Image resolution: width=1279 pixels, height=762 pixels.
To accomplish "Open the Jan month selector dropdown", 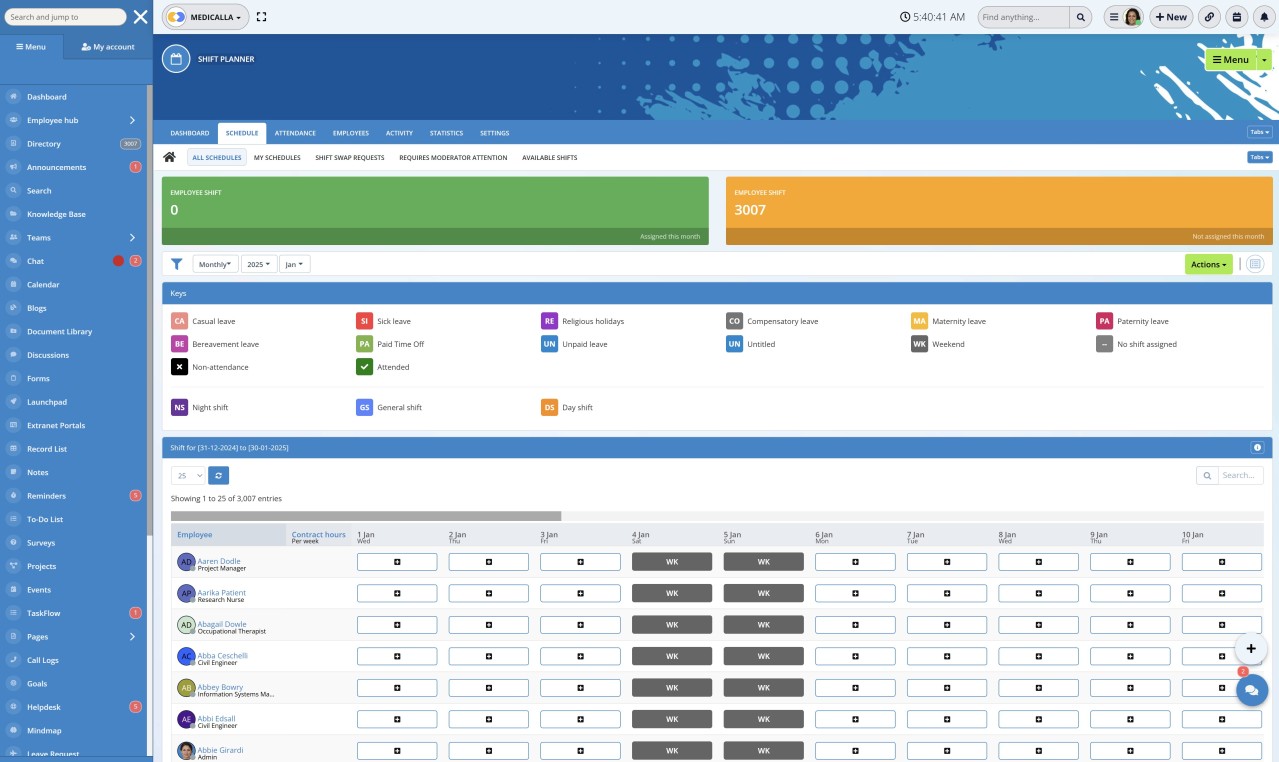I will [294, 263].
